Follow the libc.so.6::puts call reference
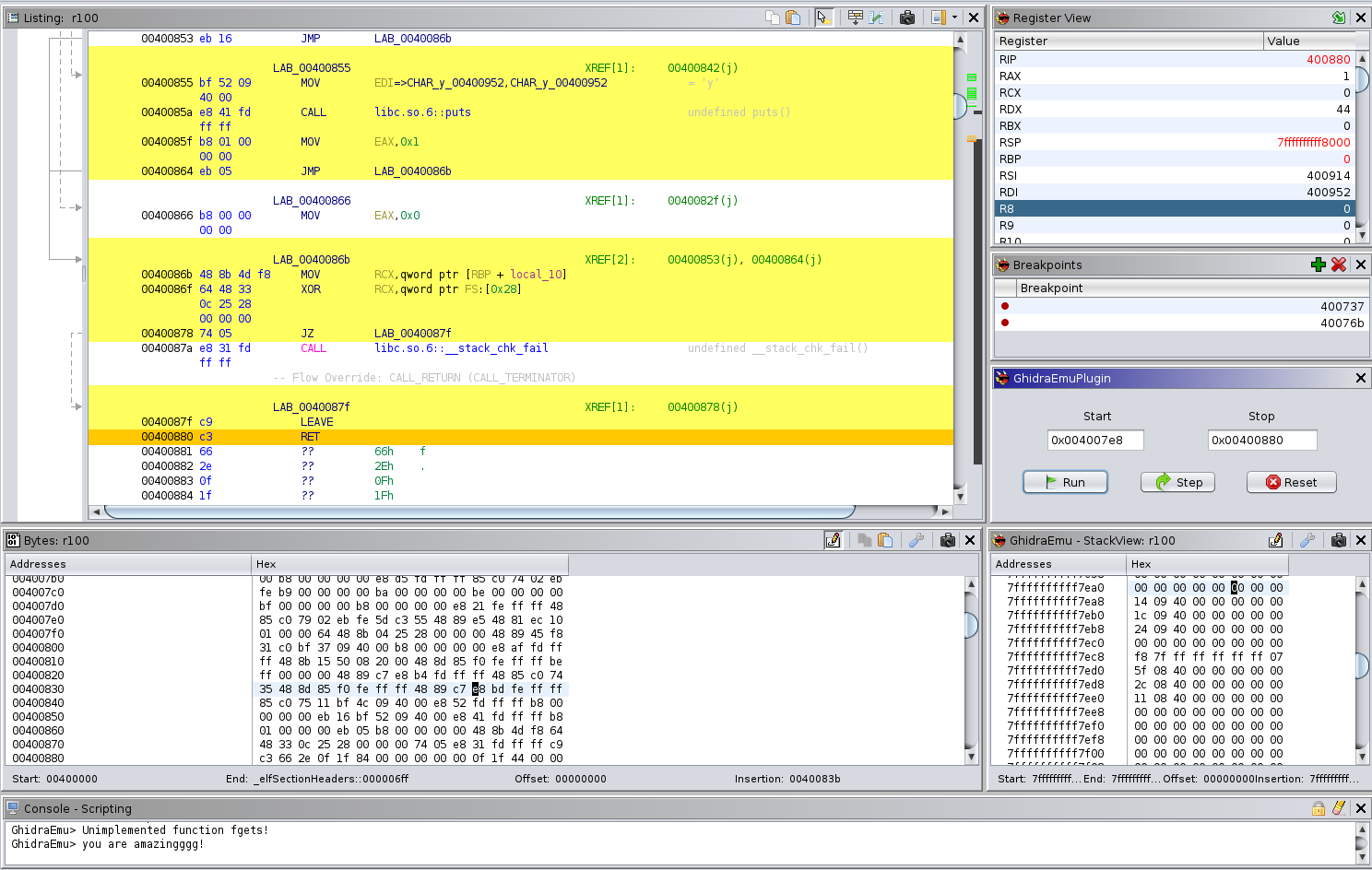Viewport: 1372px width, 870px height. pos(422,112)
